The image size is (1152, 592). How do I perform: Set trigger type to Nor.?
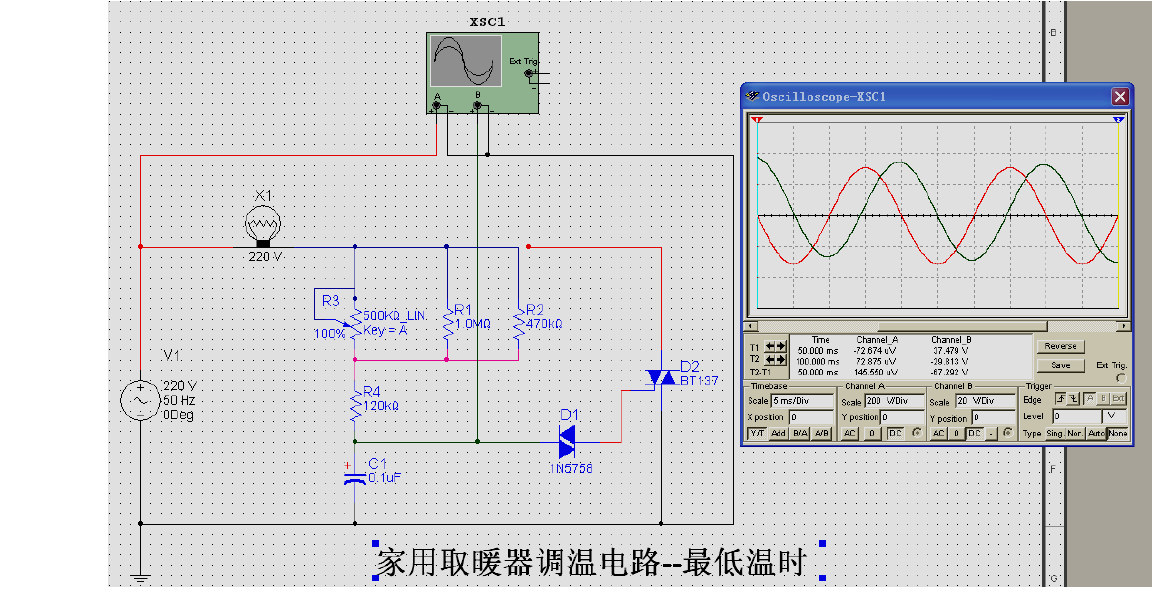(1076, 433)
